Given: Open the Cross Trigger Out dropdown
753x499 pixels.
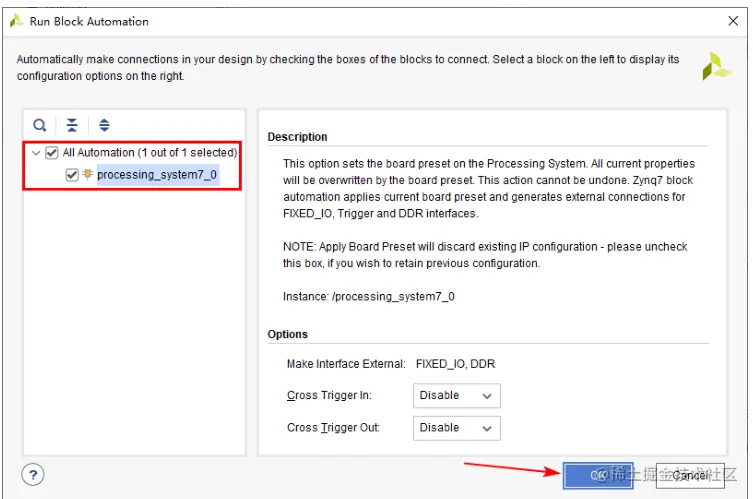Looking at the screenshot, I should coord(457,428).
